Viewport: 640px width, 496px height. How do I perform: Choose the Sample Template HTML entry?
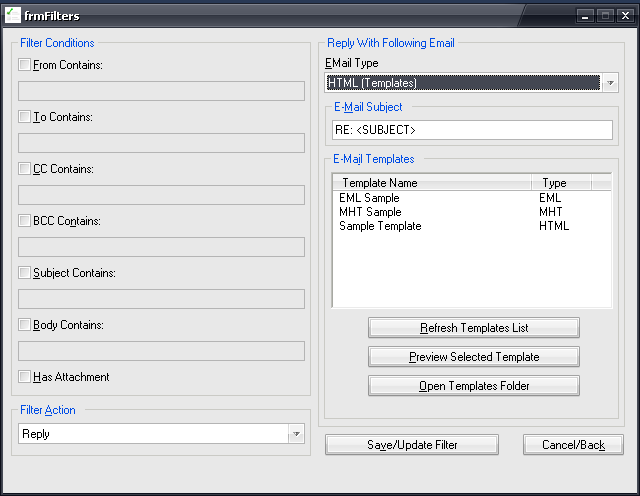(380, 226)
